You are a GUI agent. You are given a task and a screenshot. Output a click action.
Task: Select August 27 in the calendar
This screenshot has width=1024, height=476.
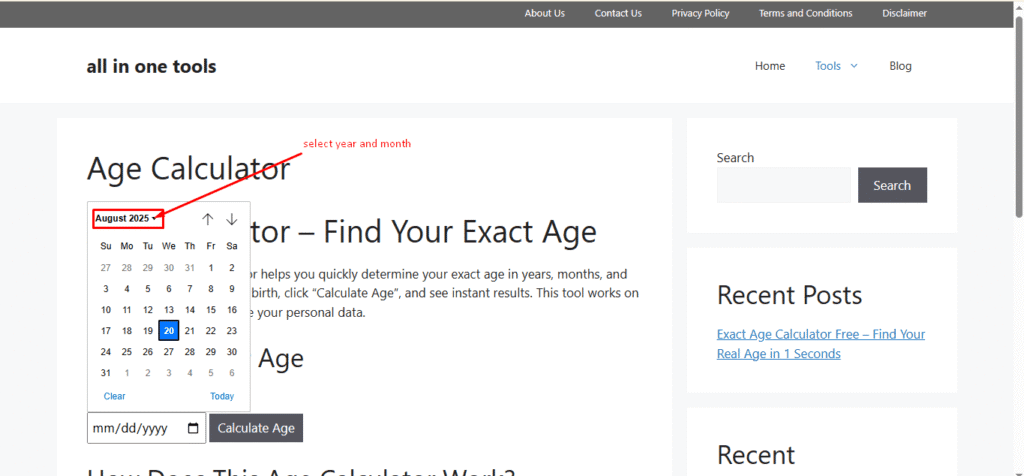click(168, 352)
